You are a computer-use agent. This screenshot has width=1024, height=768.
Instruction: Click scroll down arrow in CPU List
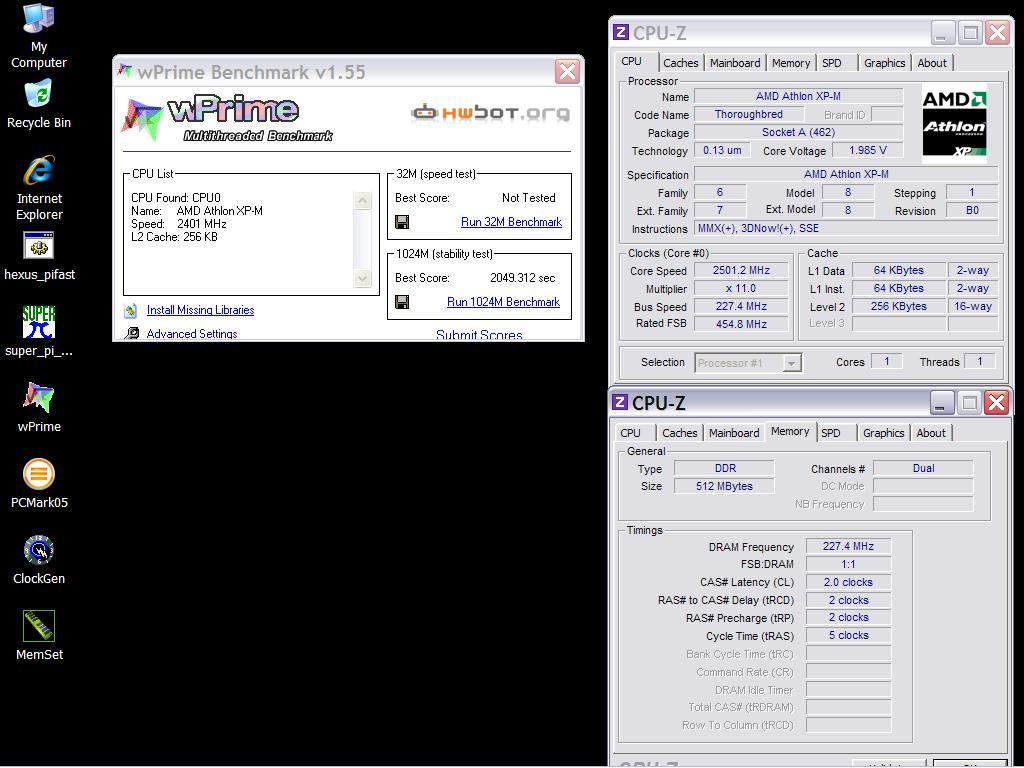(x=362, y=278)
